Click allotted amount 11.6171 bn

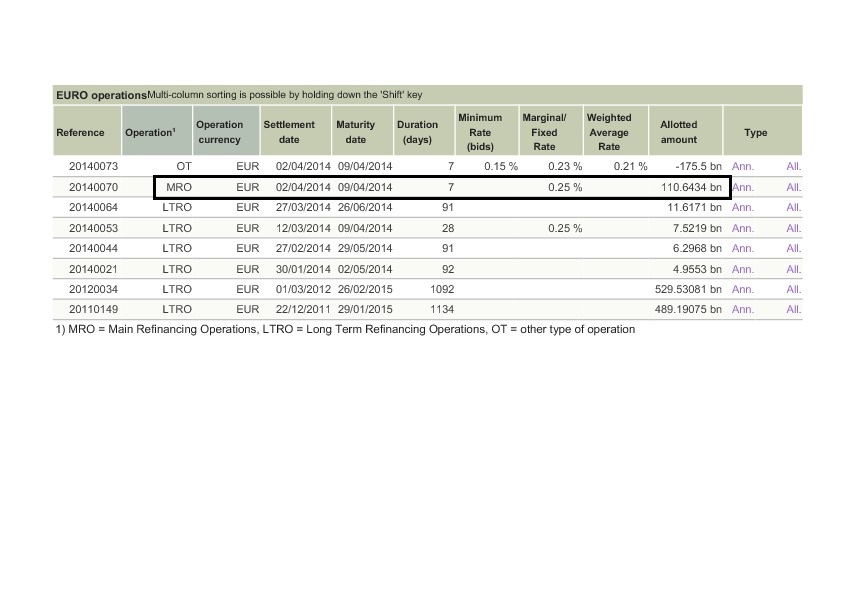pos(694,207)
